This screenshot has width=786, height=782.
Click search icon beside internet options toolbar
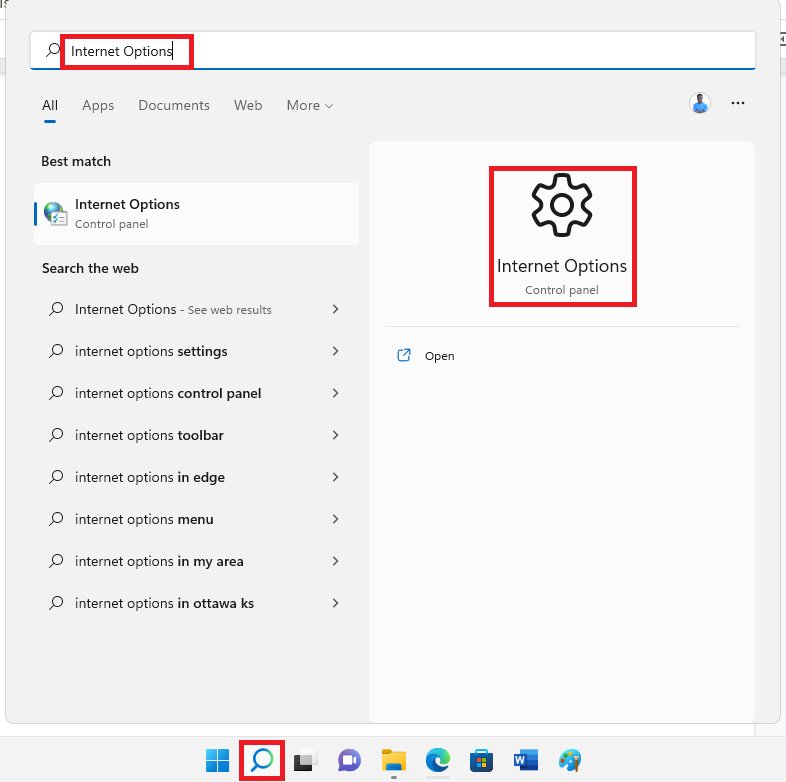coord(56,435)
